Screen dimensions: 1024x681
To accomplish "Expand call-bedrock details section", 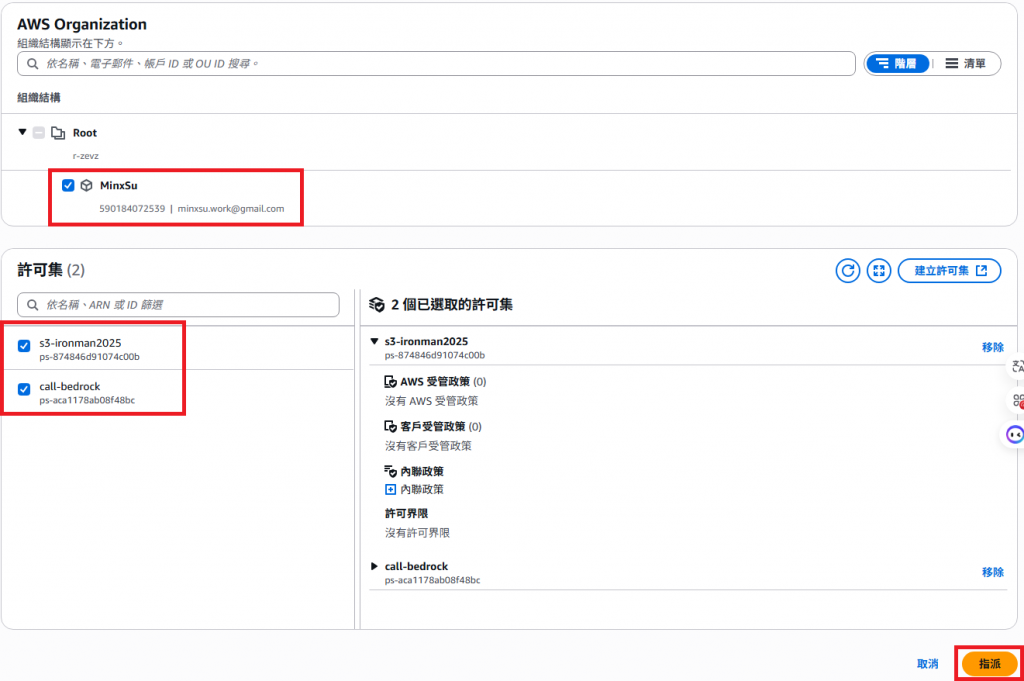I will click(374, 566).
